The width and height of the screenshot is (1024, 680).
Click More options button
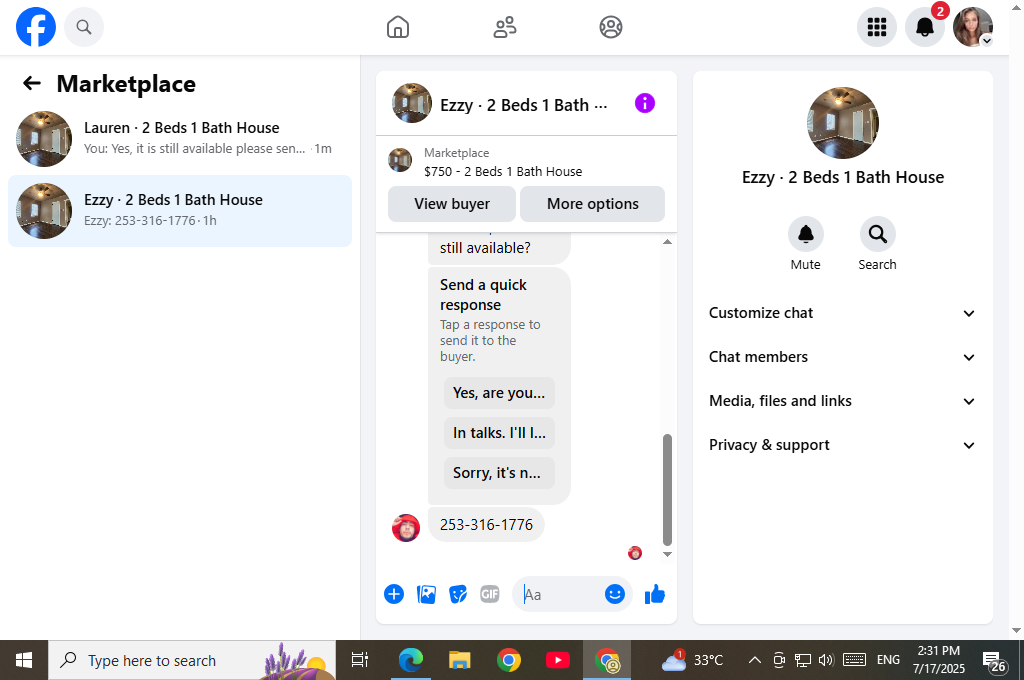coord(592,204)
